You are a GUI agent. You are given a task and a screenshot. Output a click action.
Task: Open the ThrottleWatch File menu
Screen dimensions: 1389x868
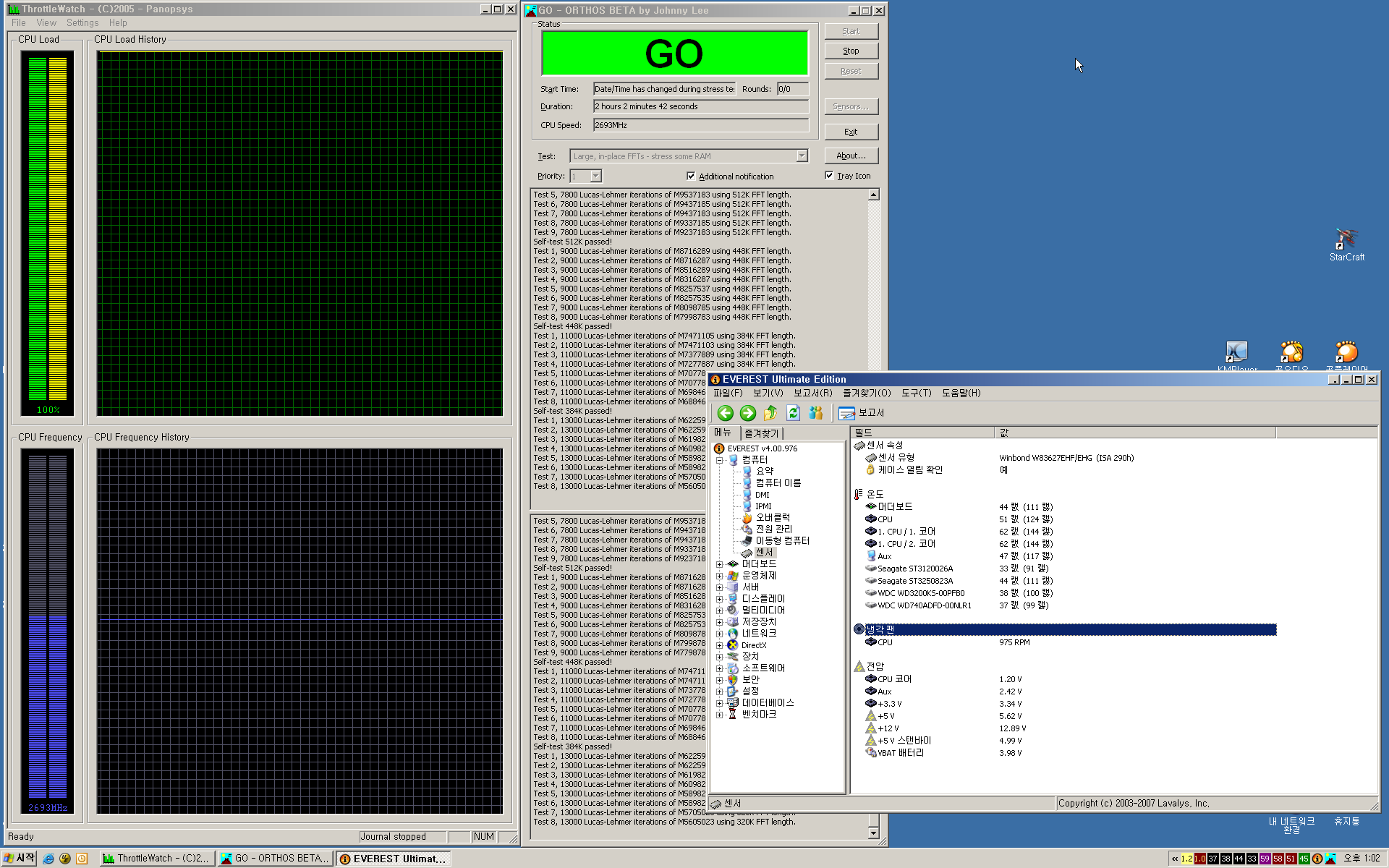pyautogui.click(x=19, y=23)
